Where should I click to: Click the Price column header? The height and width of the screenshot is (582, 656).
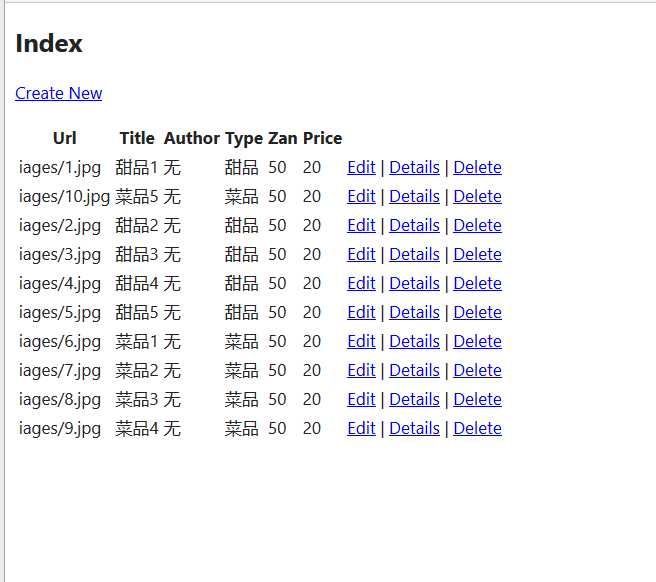point(323,138)
